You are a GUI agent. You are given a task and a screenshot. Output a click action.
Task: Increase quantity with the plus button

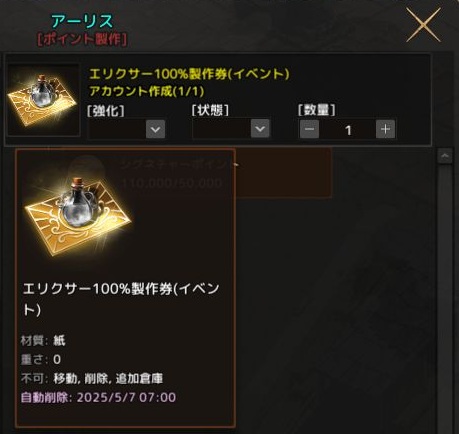[x=386, y=129]
